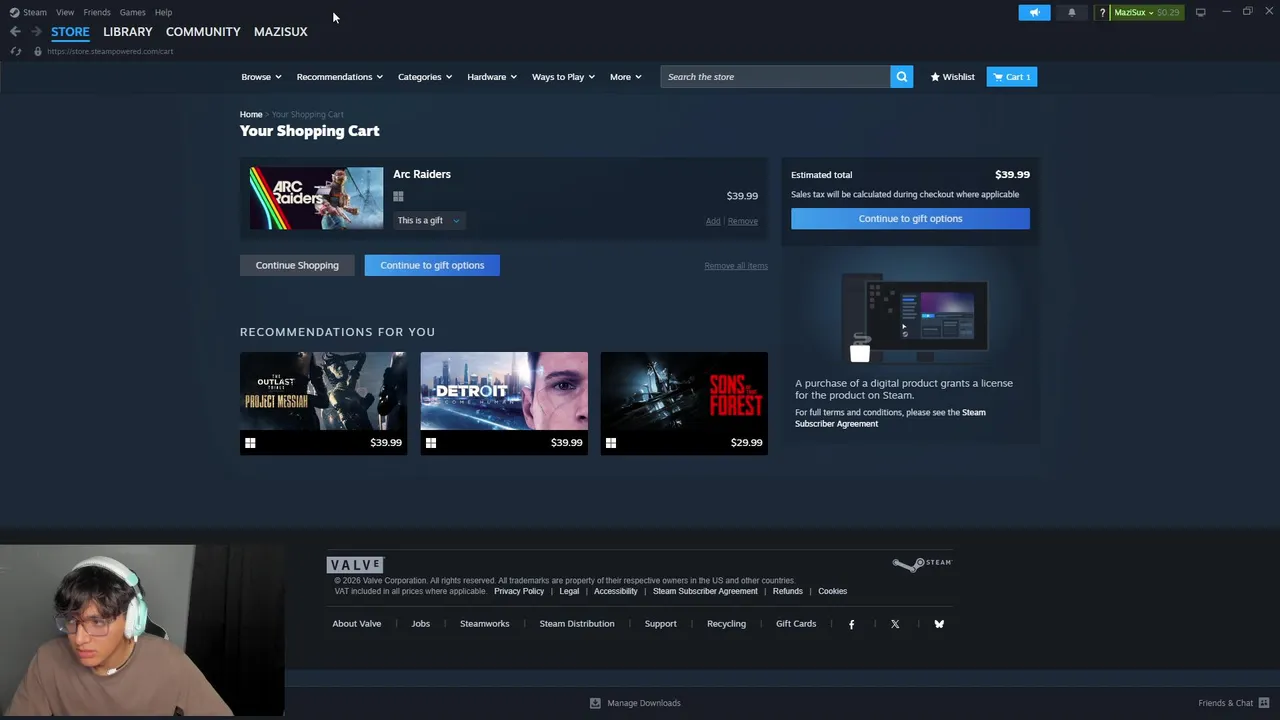Expand the Categories dropdown
Image resolution: width=1280 pixels, height=720 pixels.
[425, 77]
